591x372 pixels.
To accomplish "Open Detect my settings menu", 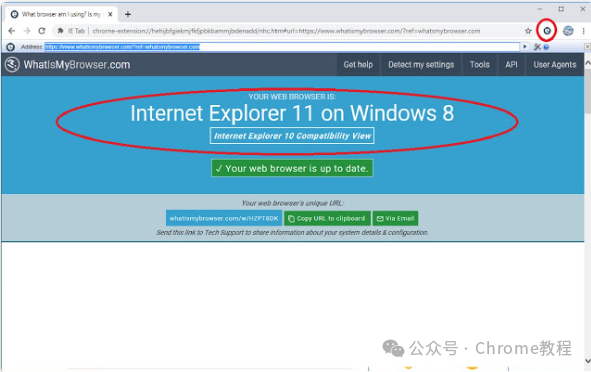I will [421, 64].
